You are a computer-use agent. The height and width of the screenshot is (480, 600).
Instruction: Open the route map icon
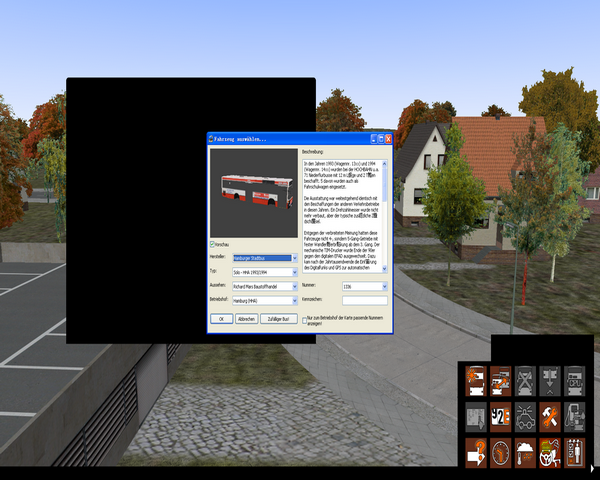[476, 417]
